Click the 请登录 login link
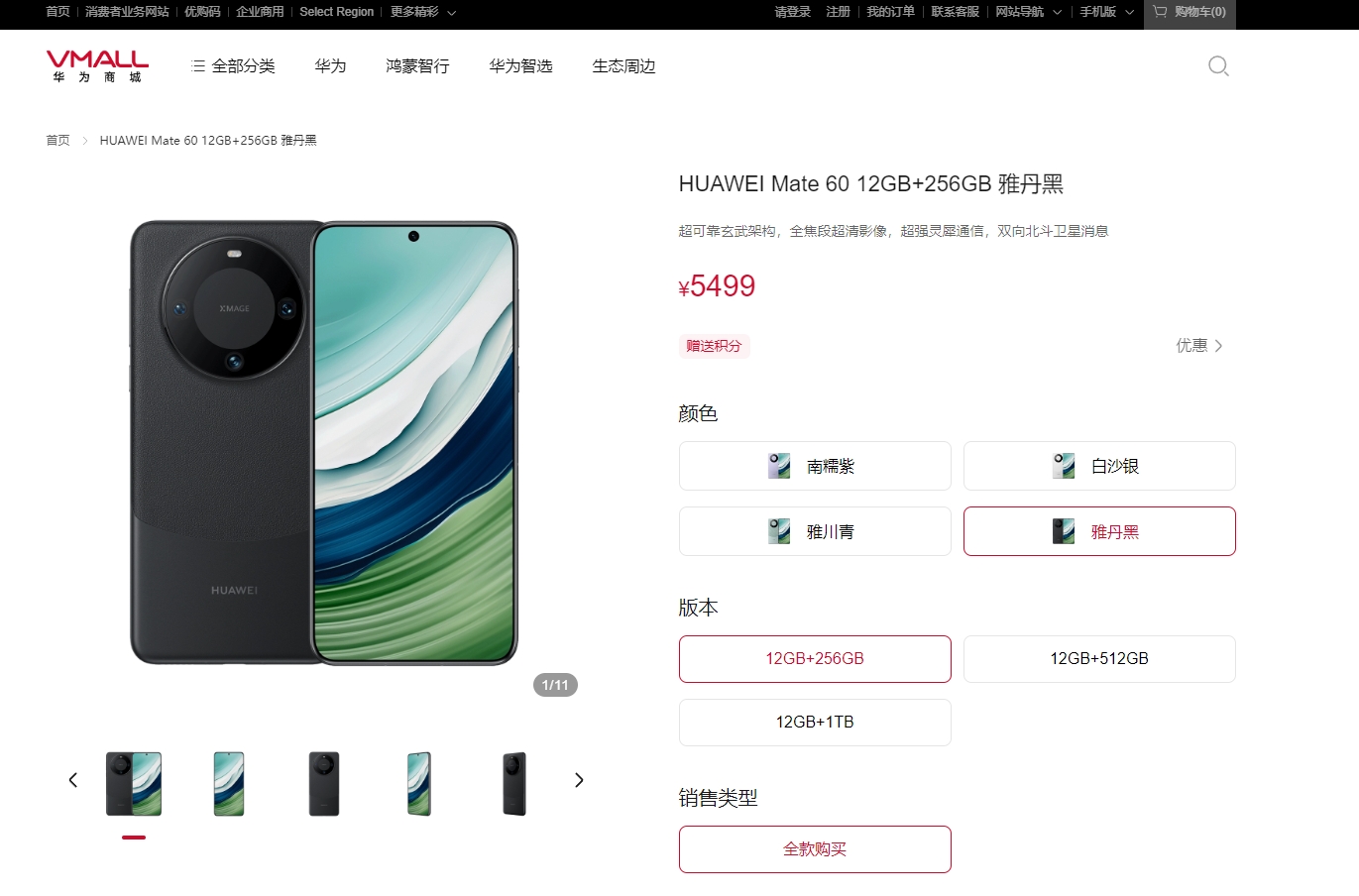This screenshot has width=1359, height=896. click(x=792, y=13)
